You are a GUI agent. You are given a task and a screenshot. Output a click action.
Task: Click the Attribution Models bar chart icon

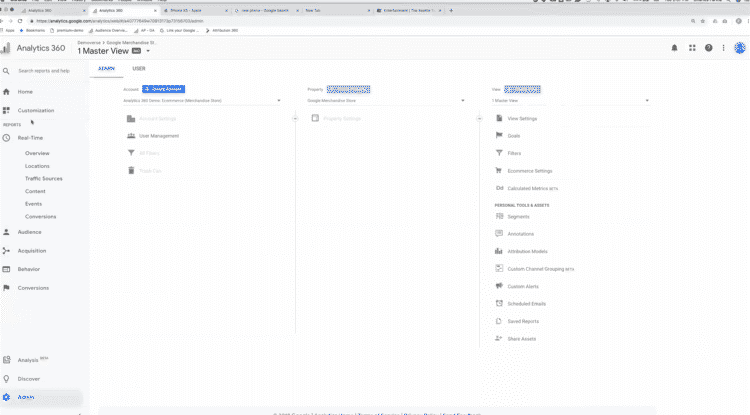coord(499,251)
